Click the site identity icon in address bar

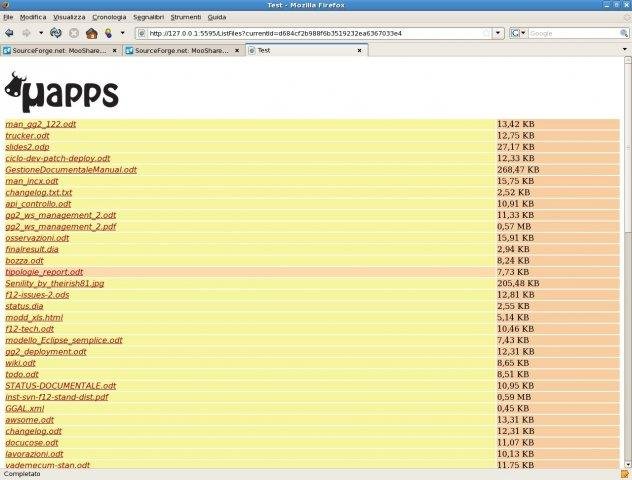pyautogui.click(x=142, y=33)
